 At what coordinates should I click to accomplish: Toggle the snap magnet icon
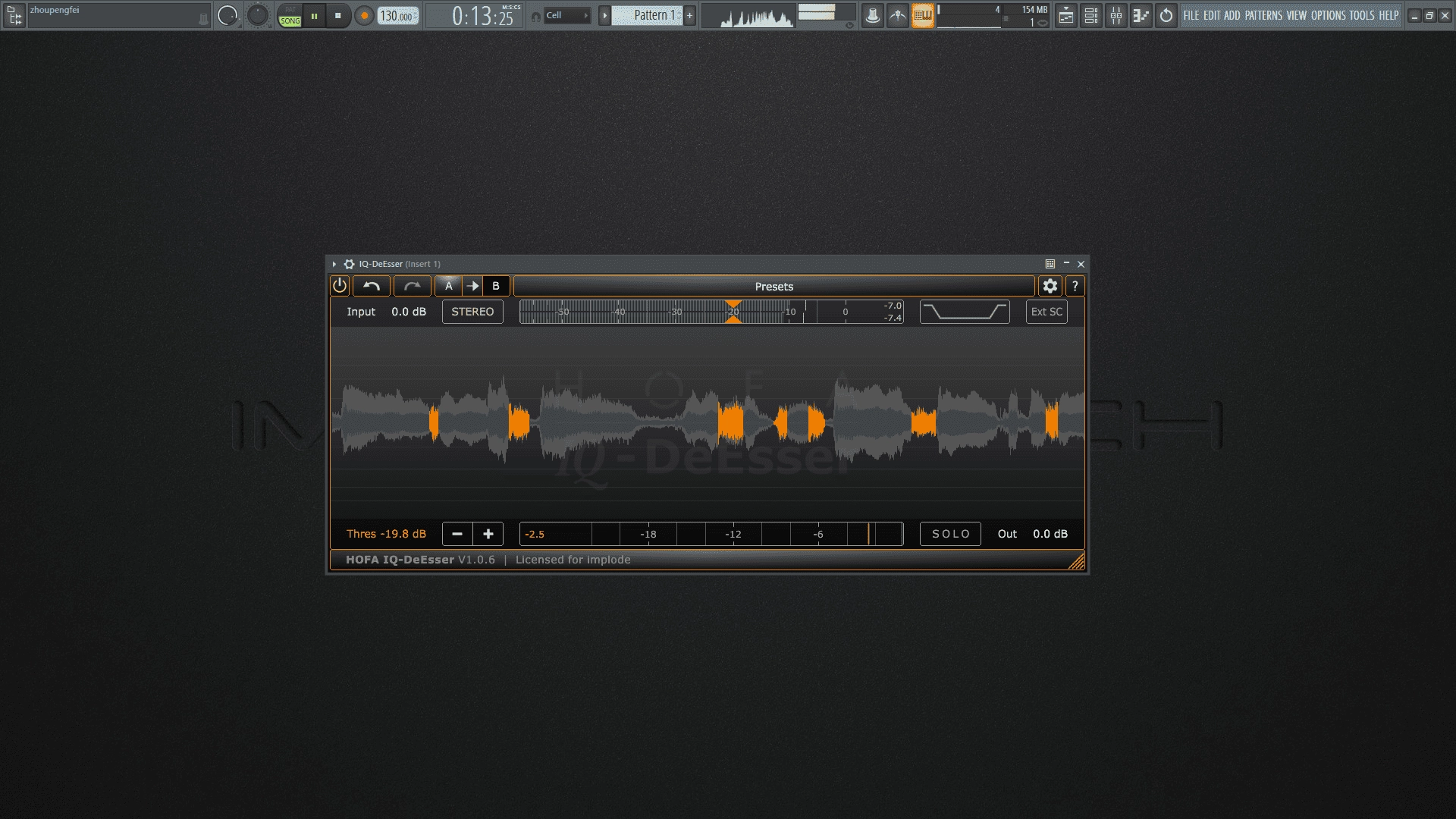[x=536, y=16]
